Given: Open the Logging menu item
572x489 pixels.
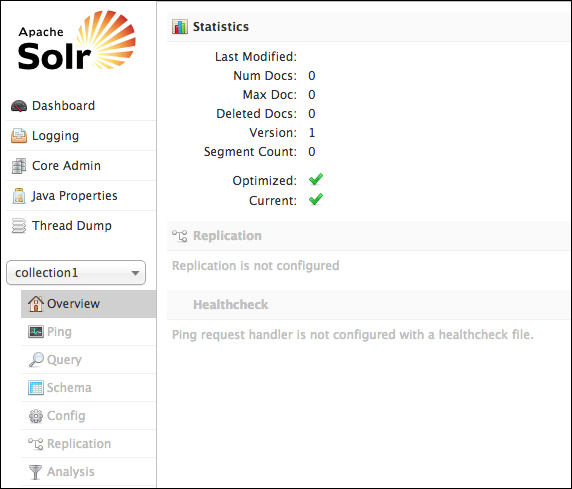Looking at the screenshot, I should 81,136.
